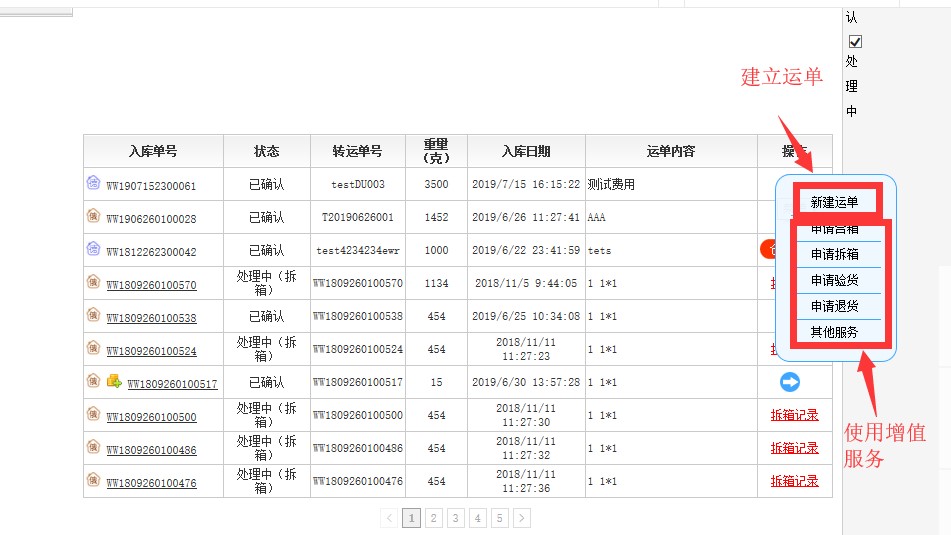Screen dimensions: 951x535
Task: Choose 其他服务 from the popup menu
Action: 835,332
